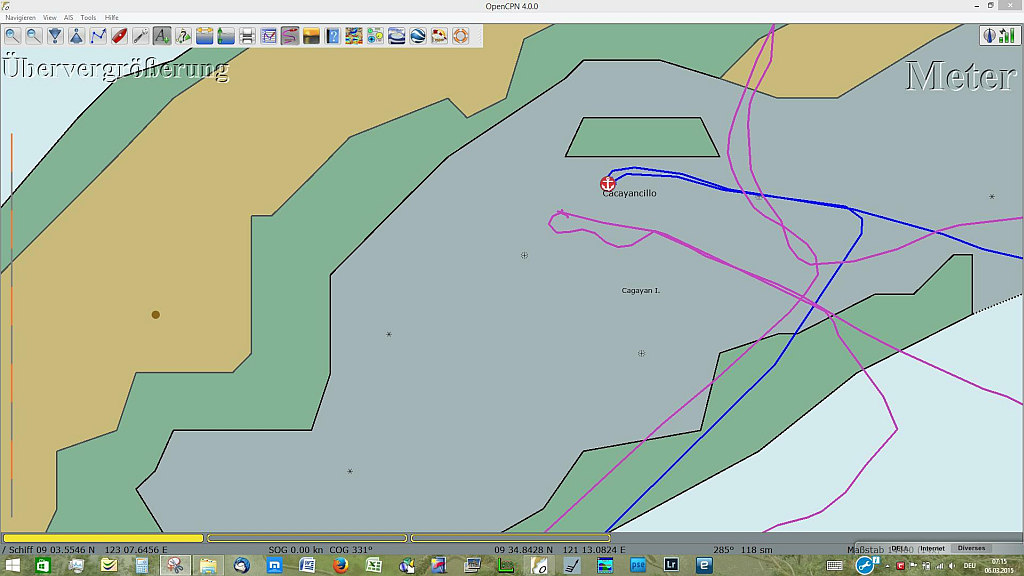
Task: Click the Zoom In magnifier tool
Action: (x=13, y=36)
